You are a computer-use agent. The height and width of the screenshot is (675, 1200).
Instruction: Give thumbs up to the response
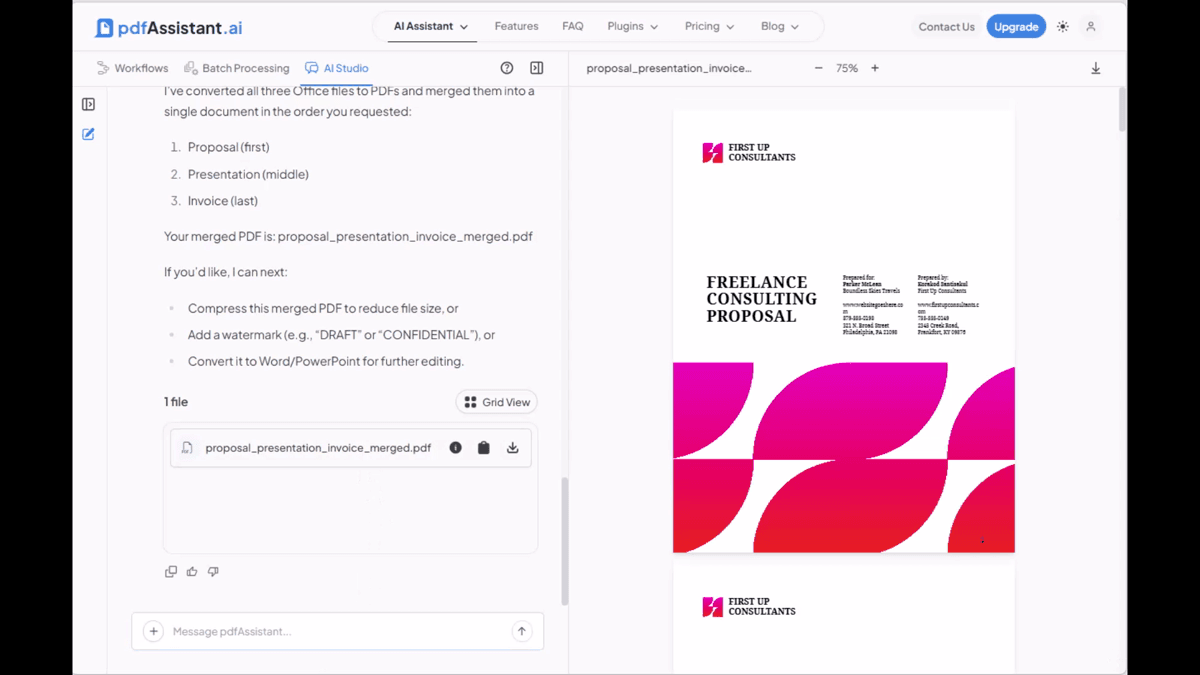point(192,572)
